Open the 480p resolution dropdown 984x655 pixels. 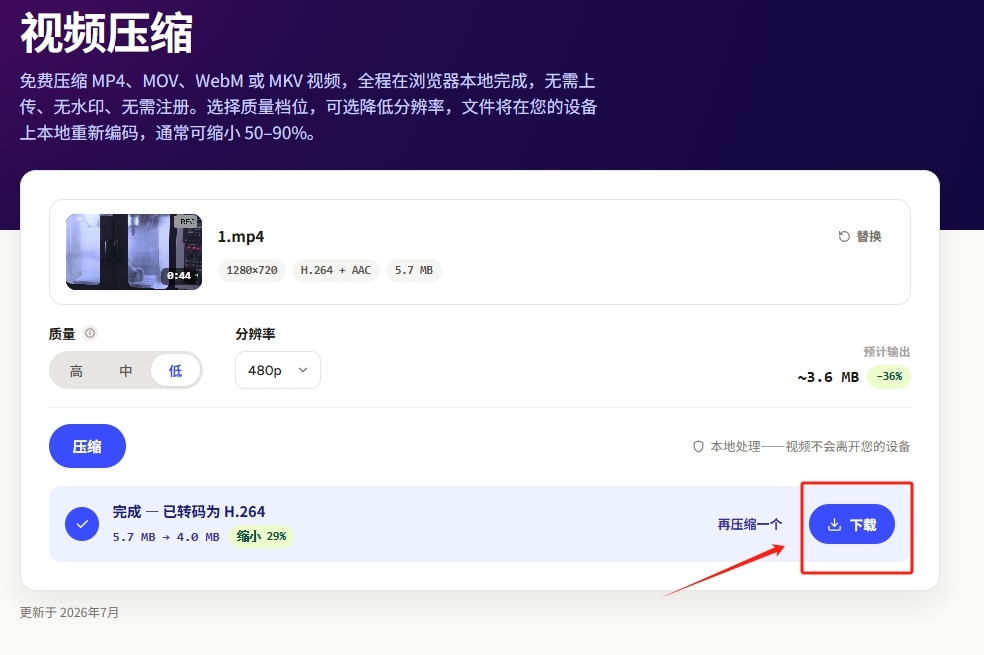[x=278, y=370]
